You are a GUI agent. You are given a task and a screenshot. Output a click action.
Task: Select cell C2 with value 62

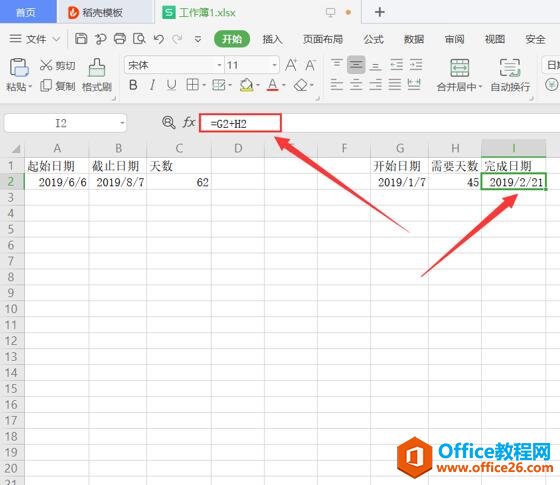(x=179, y=182)
